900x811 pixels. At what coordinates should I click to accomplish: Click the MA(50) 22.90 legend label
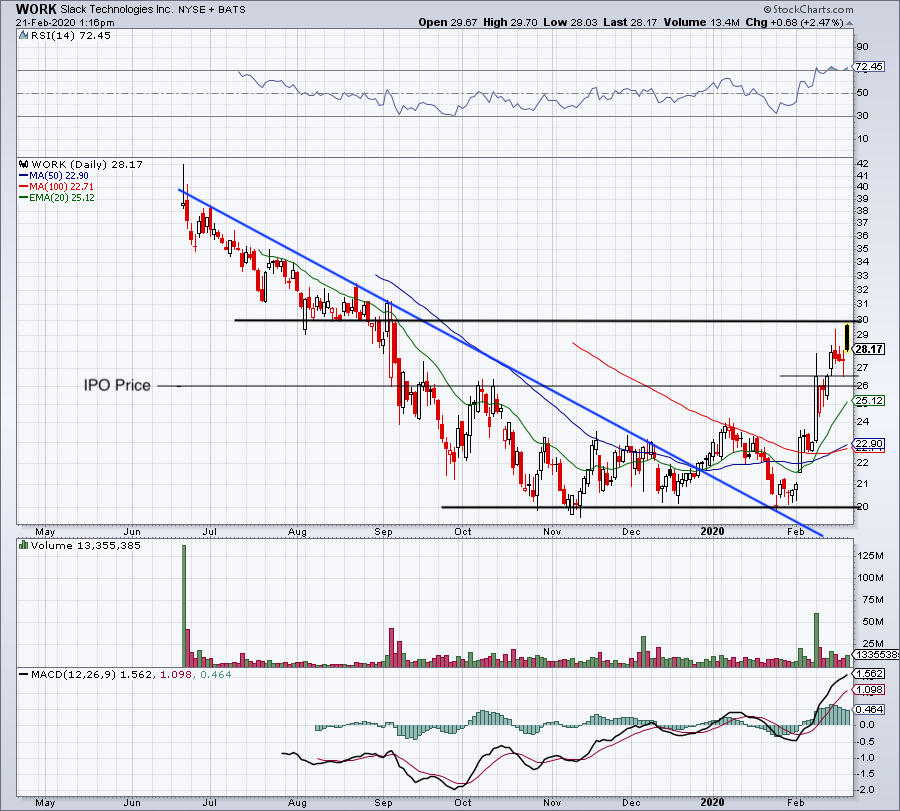point(59,176)
